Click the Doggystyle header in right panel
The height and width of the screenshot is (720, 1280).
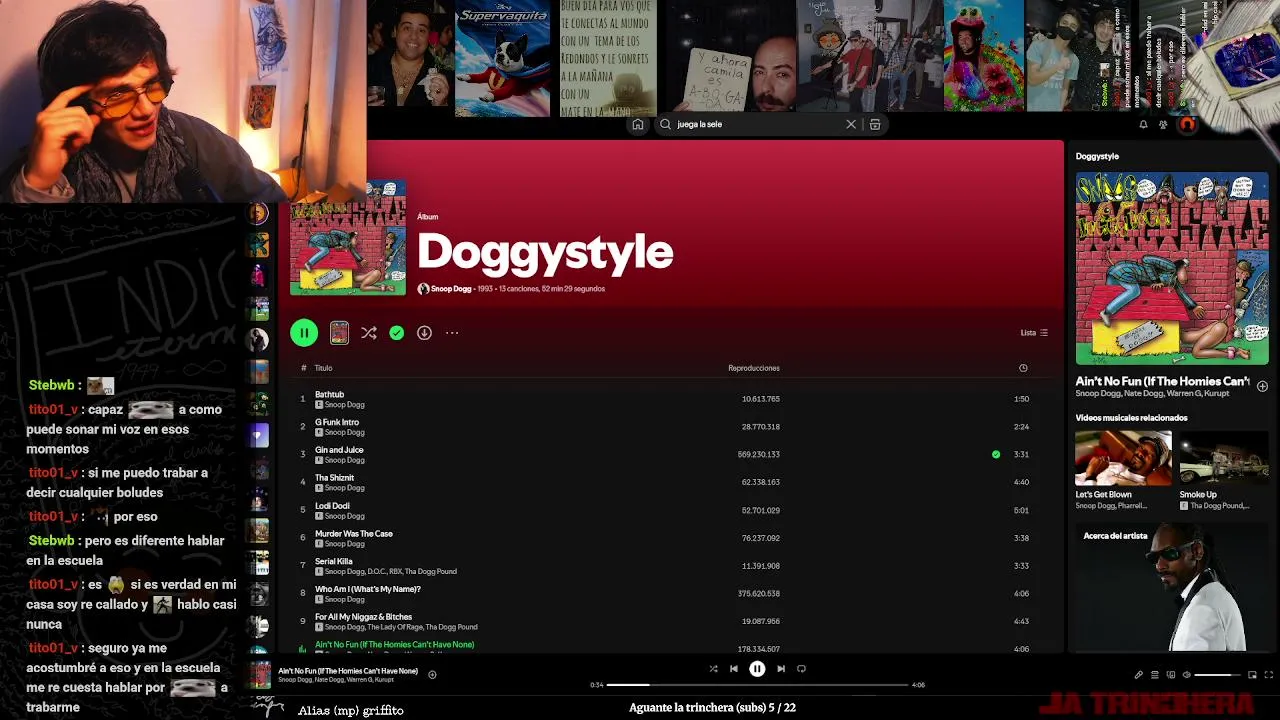click(x=1097, y=156)
